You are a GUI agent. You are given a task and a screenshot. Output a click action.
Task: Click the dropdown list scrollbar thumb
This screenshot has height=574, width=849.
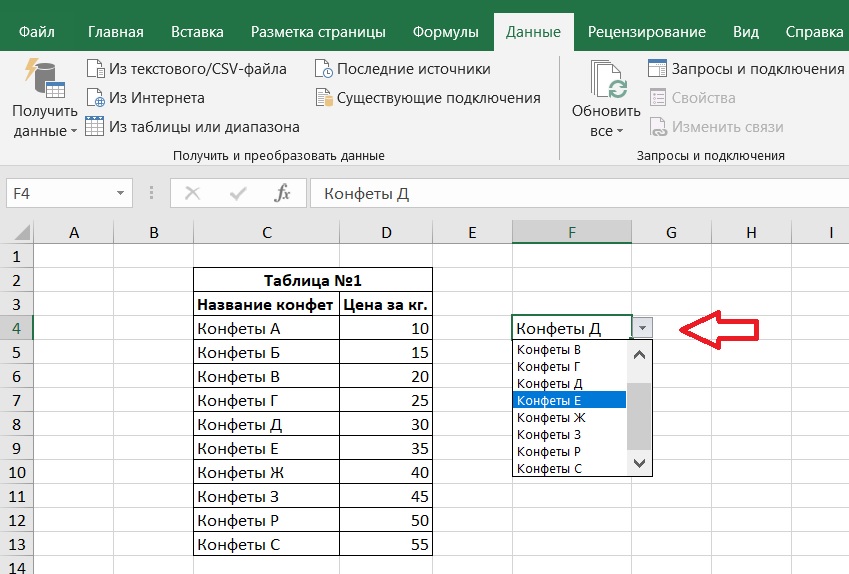pos(639,416)
